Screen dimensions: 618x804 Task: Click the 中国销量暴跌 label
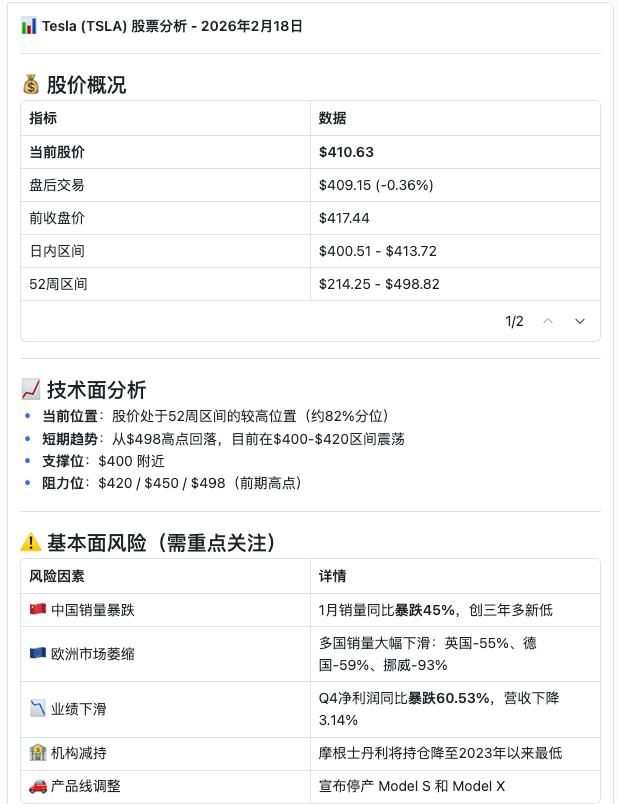(x=93, y=610)
